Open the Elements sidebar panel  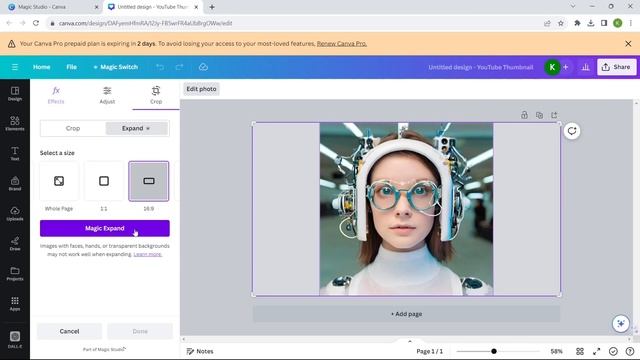(15, 123)
